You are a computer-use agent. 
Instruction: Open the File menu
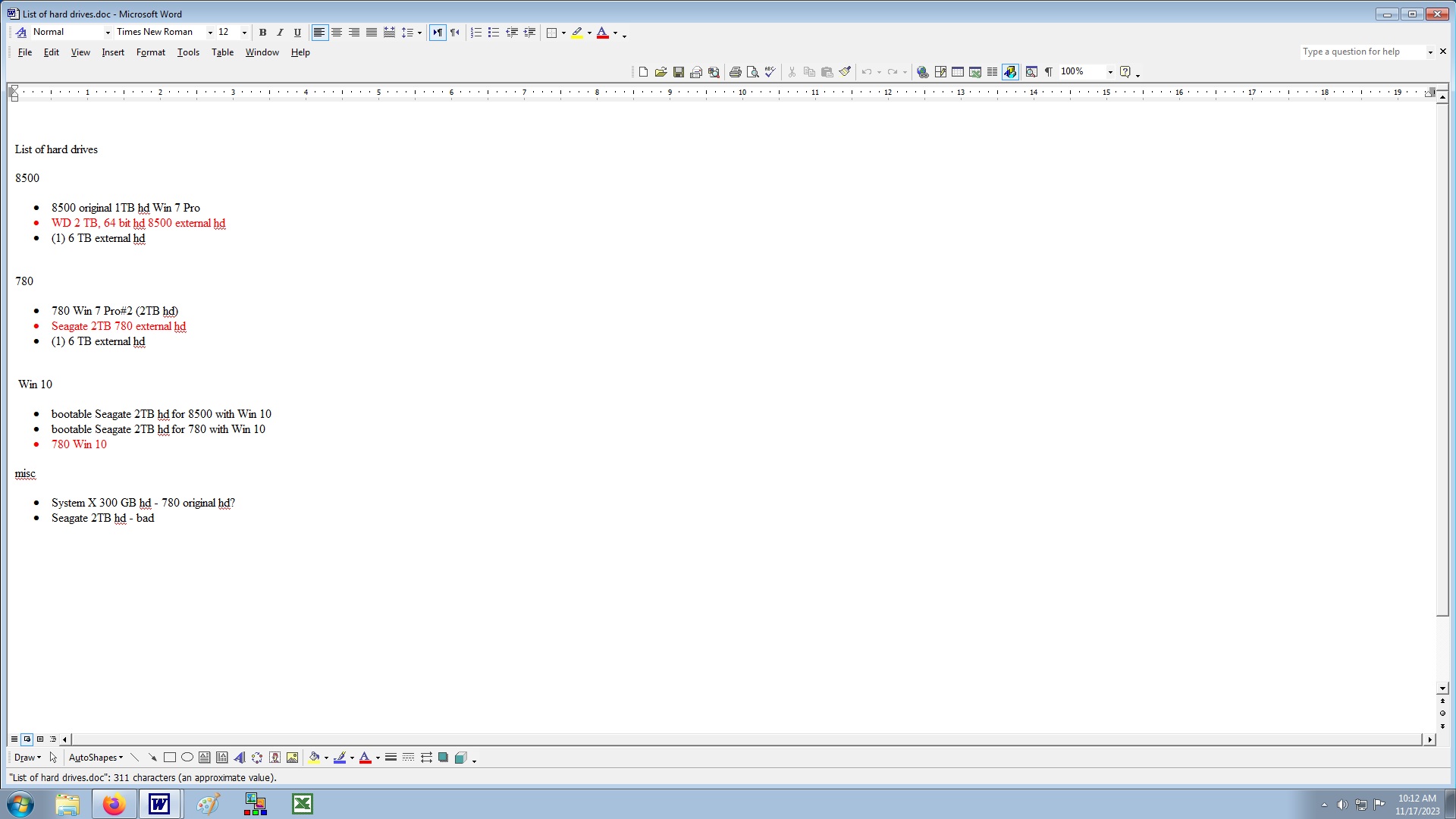[x=25, y=52]
